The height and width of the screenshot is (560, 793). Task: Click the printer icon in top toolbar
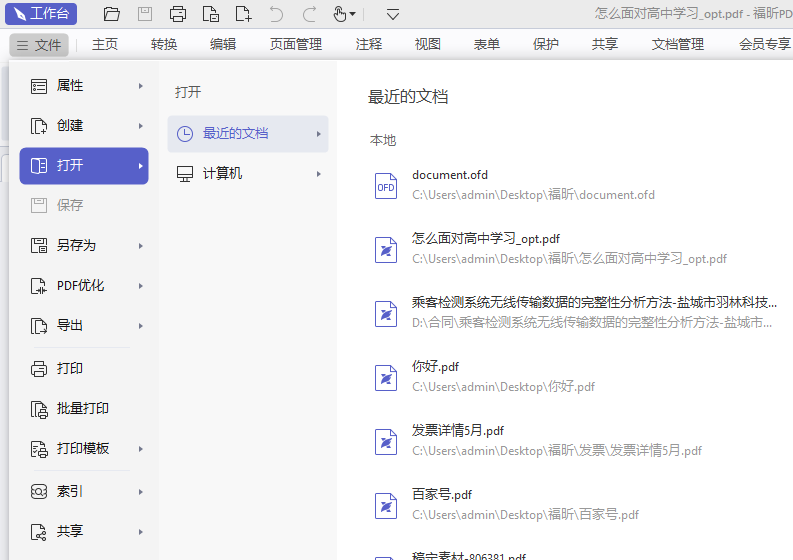point(178,14)
